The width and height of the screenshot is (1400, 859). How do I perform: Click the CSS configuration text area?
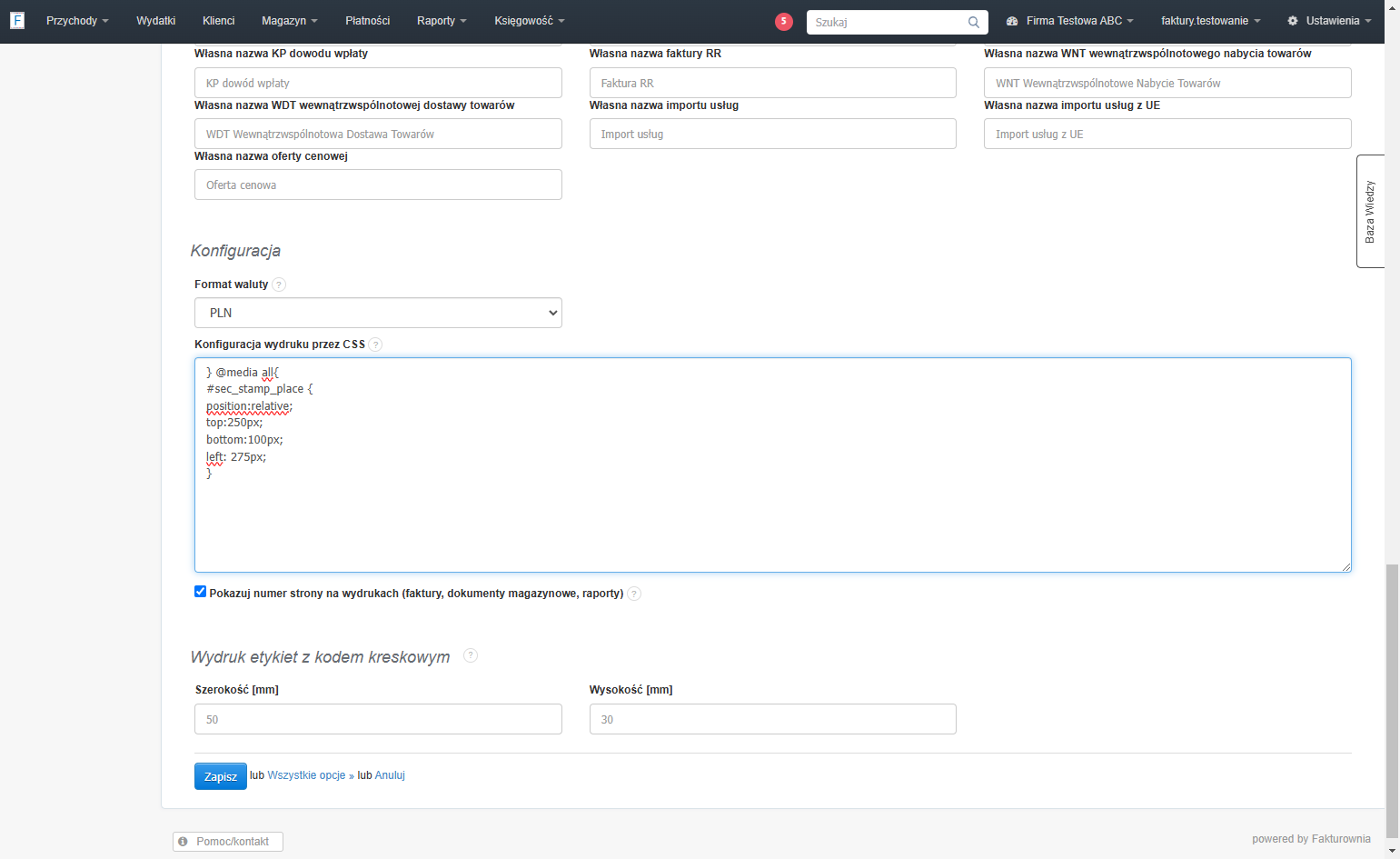coord(773,464)
